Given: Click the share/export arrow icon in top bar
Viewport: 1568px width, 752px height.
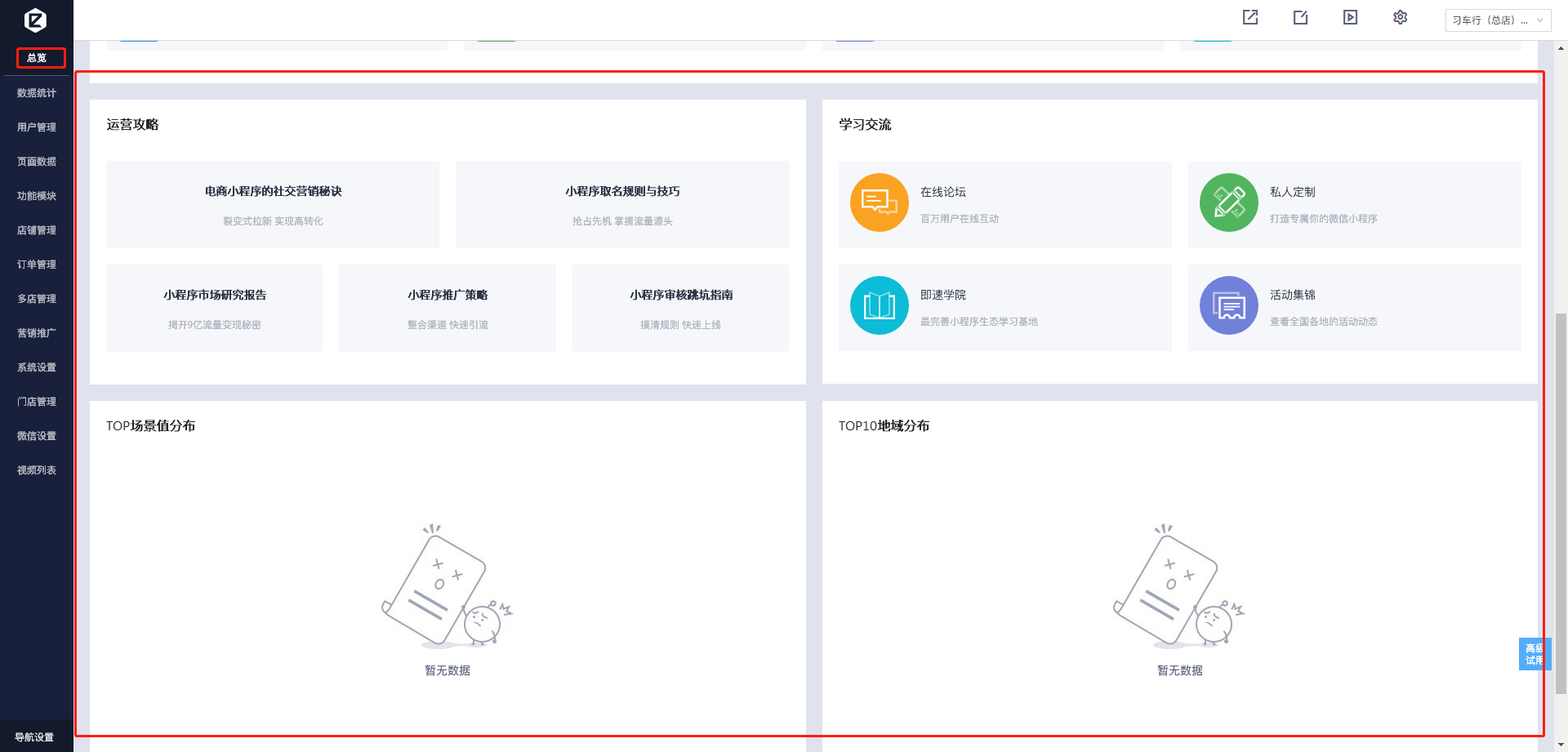Looking at the screenshot, I should coord(1250,17).
